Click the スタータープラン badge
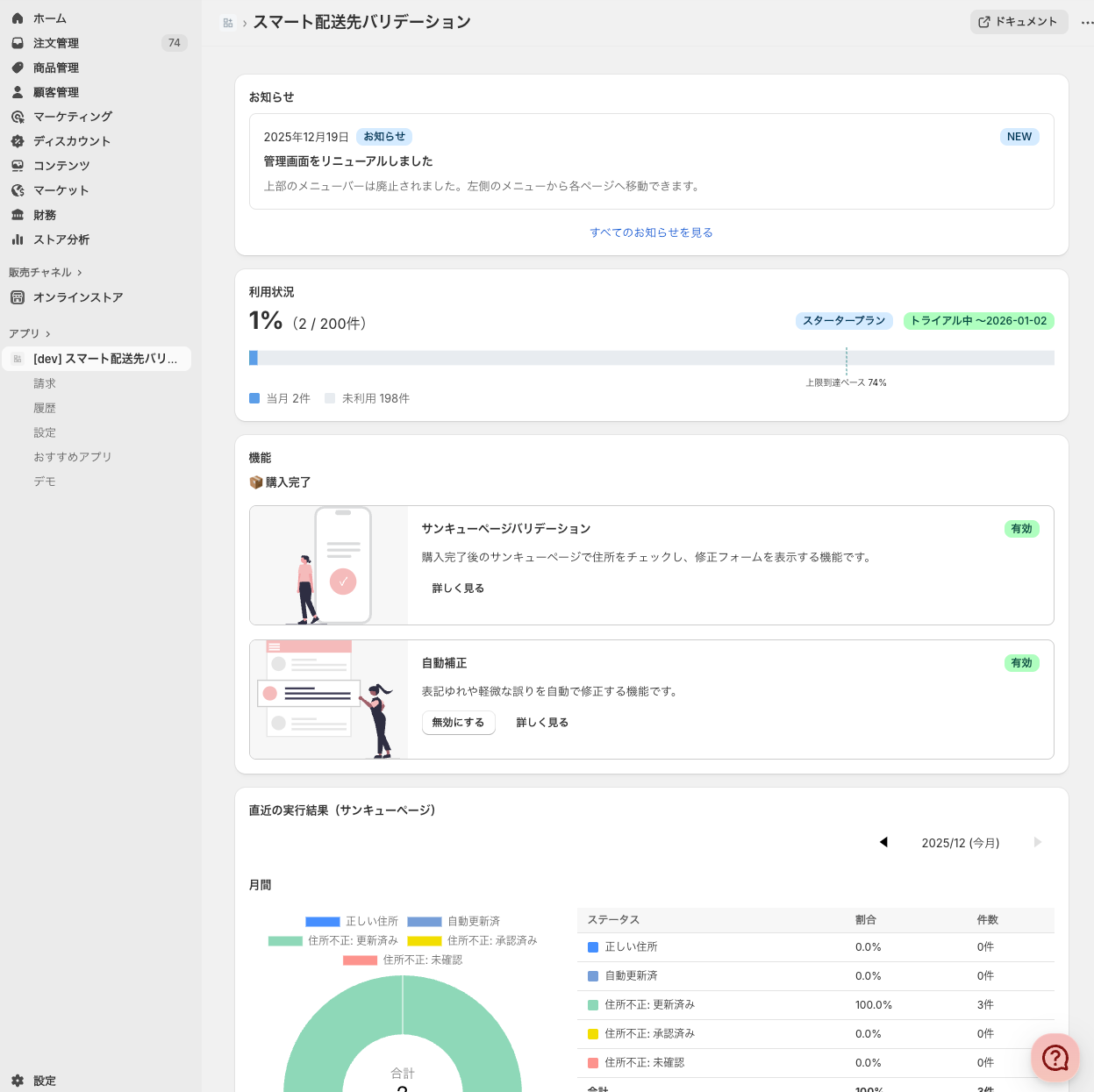Viewport: 1094px width, 1092px height. pos(844,321)
